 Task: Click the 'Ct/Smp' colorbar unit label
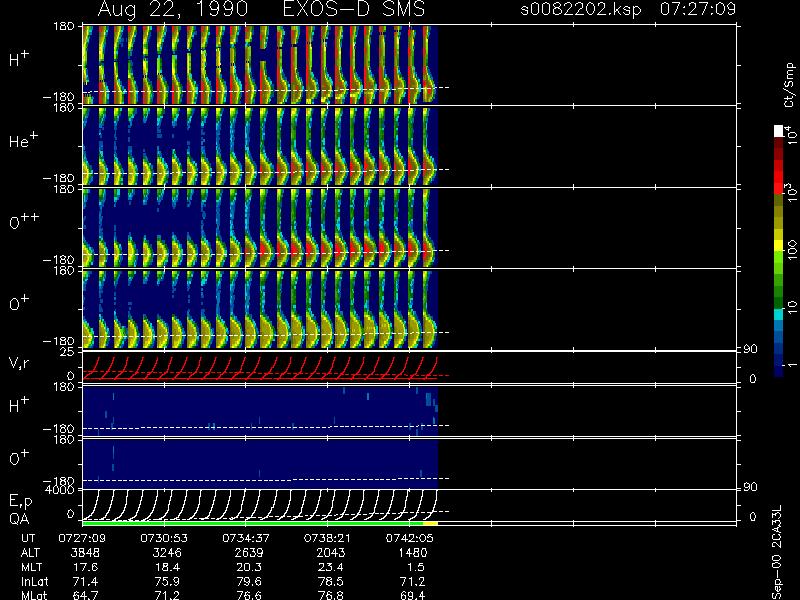[789, 85]
